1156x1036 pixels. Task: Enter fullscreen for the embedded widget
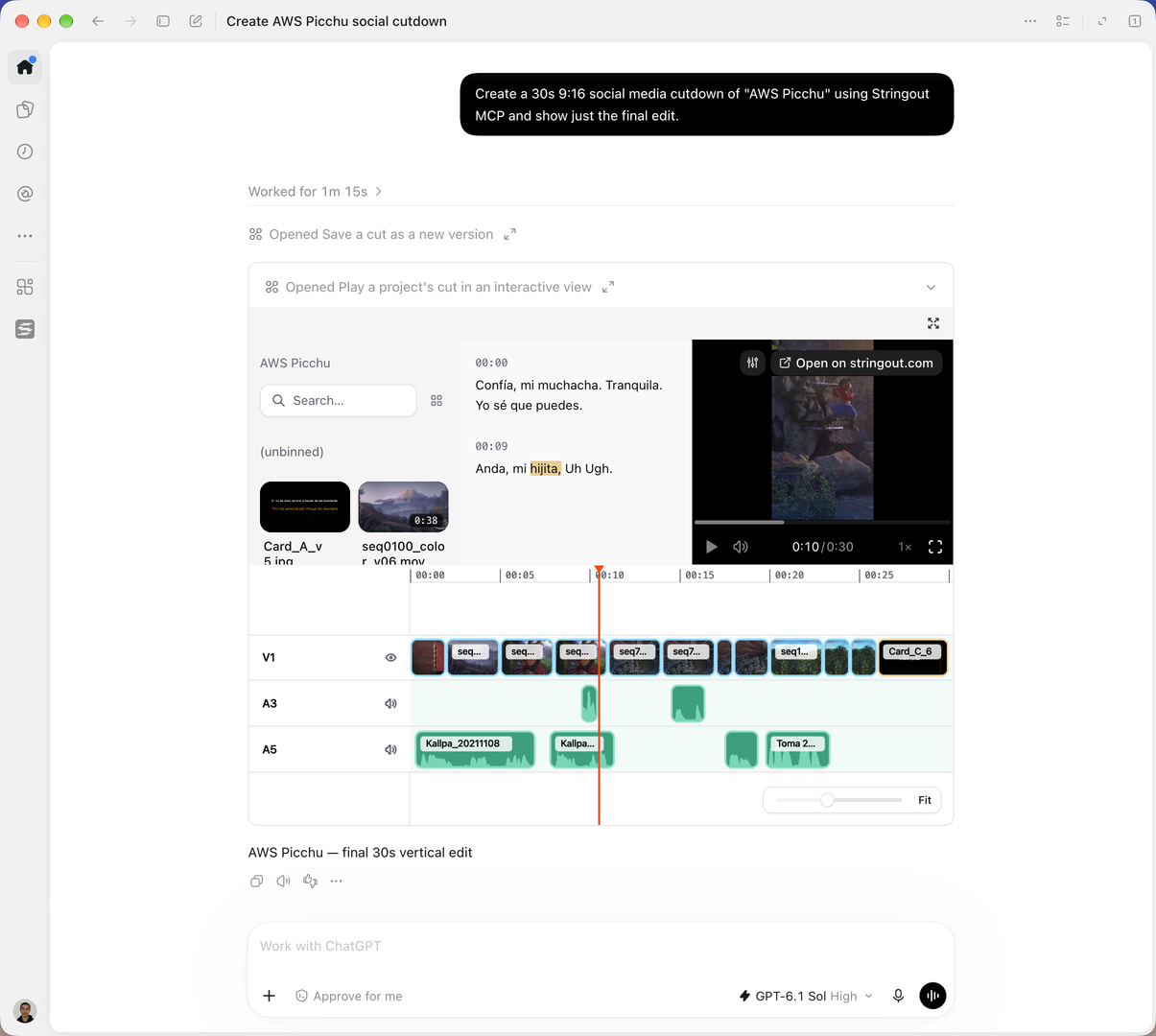(933, 323)
